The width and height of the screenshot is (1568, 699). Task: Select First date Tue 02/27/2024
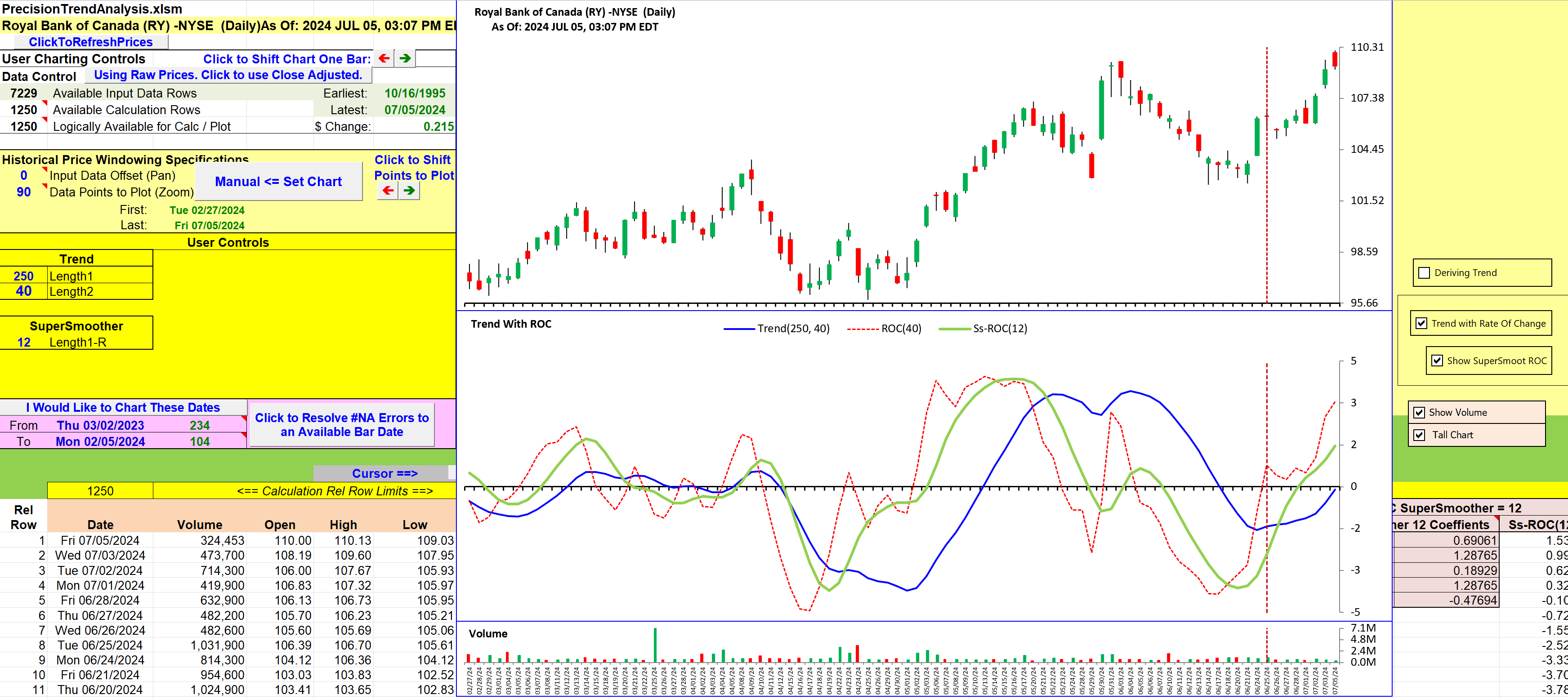[x=207, y=210]
